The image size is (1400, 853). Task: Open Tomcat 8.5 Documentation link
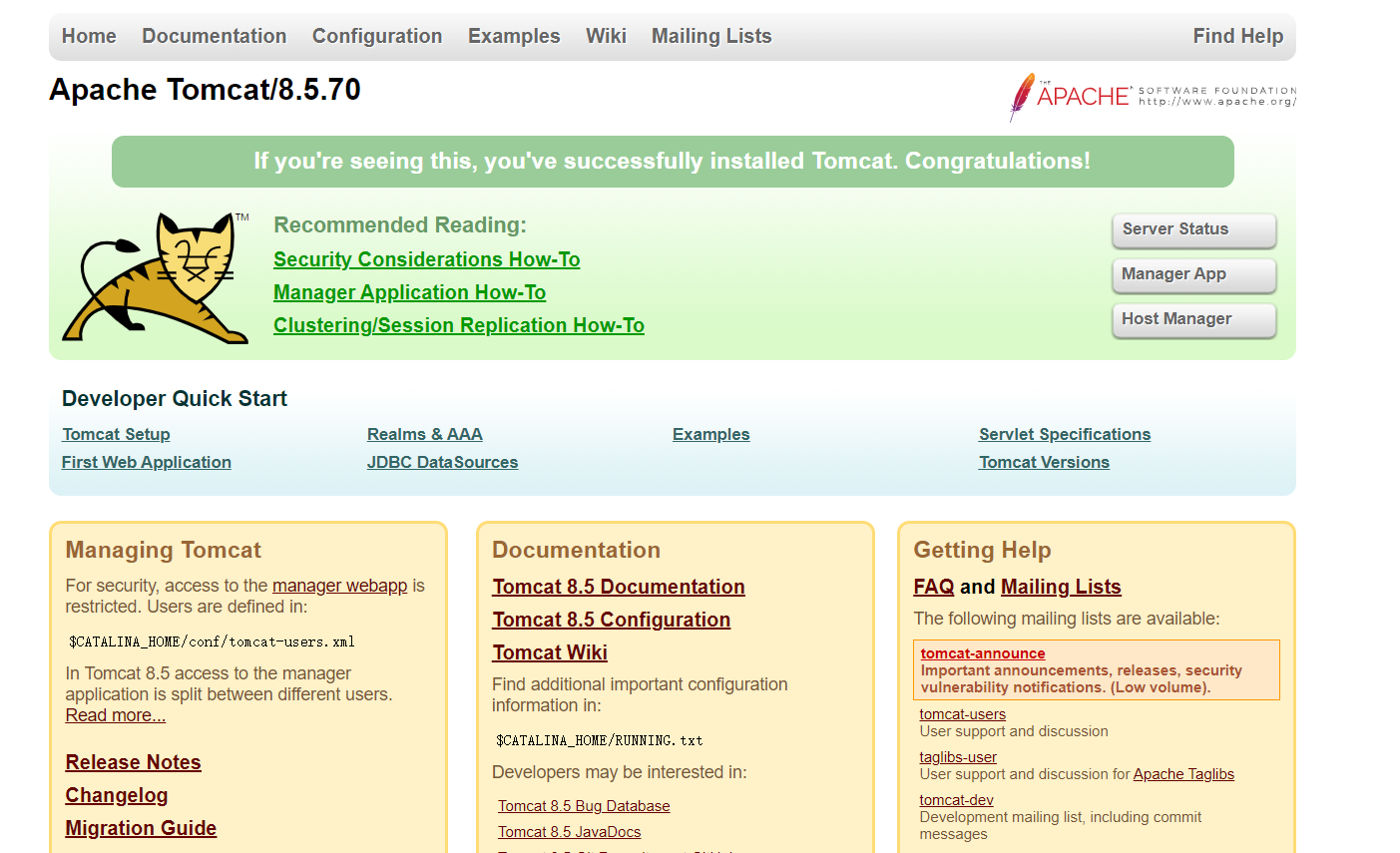pyautogui.click(x=619, y=587)
